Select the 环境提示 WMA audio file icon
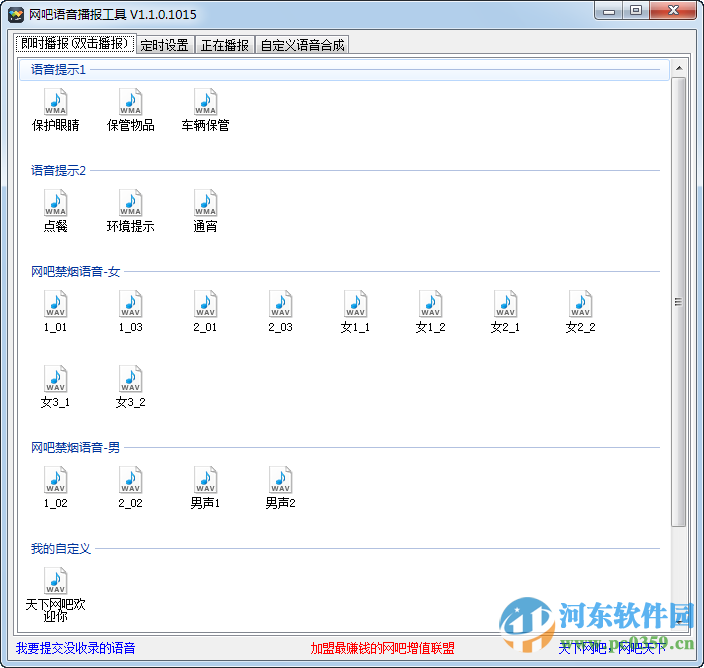This screenshot has width=704, height=668. (x=130, y=203)
